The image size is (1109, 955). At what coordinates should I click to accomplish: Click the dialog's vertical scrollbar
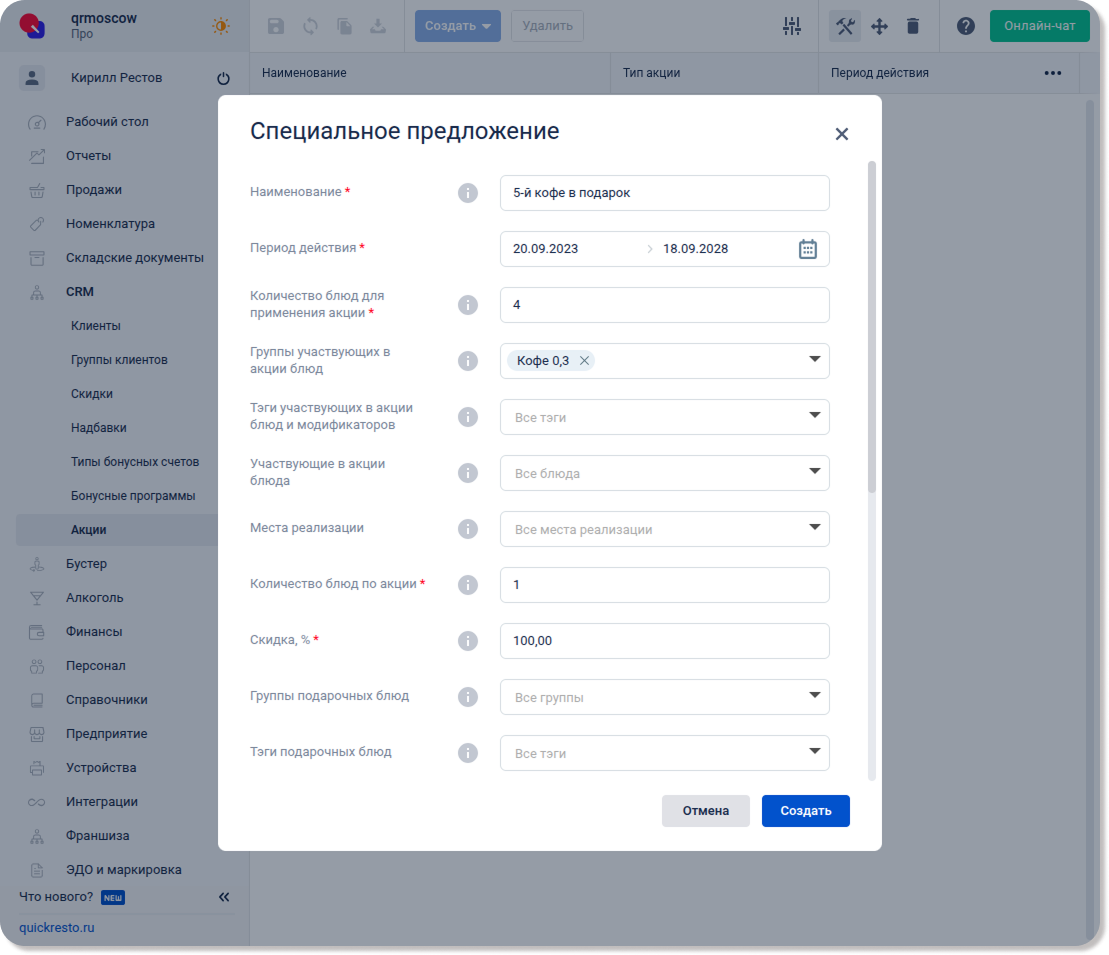click(x=872, y=330)
